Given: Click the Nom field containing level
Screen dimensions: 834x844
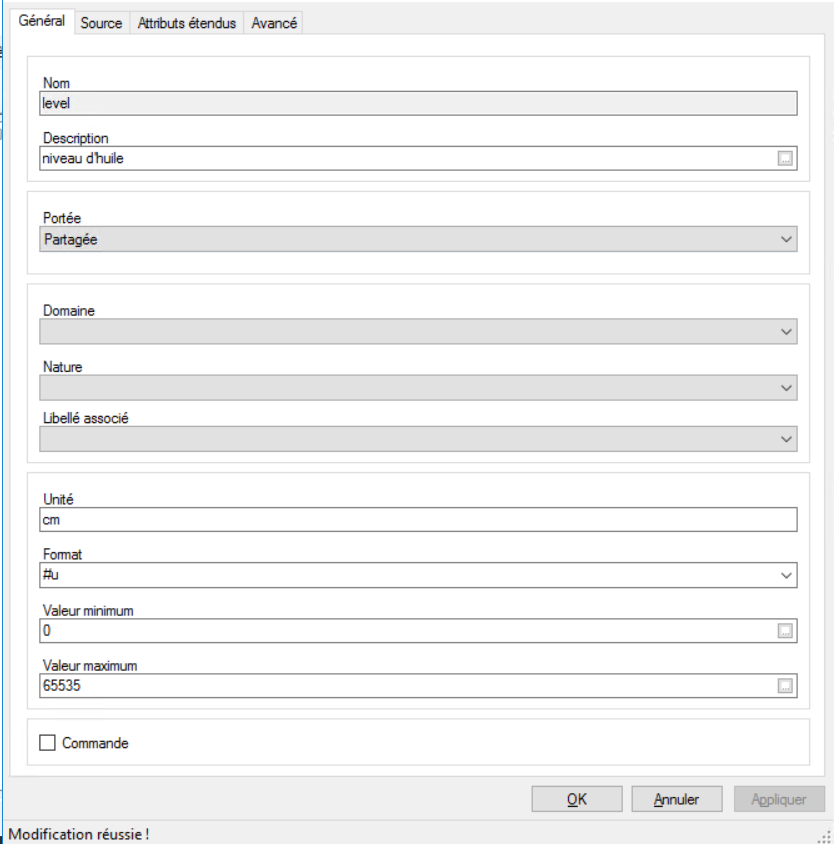Looking at the screenshot, I should (418, 102).
